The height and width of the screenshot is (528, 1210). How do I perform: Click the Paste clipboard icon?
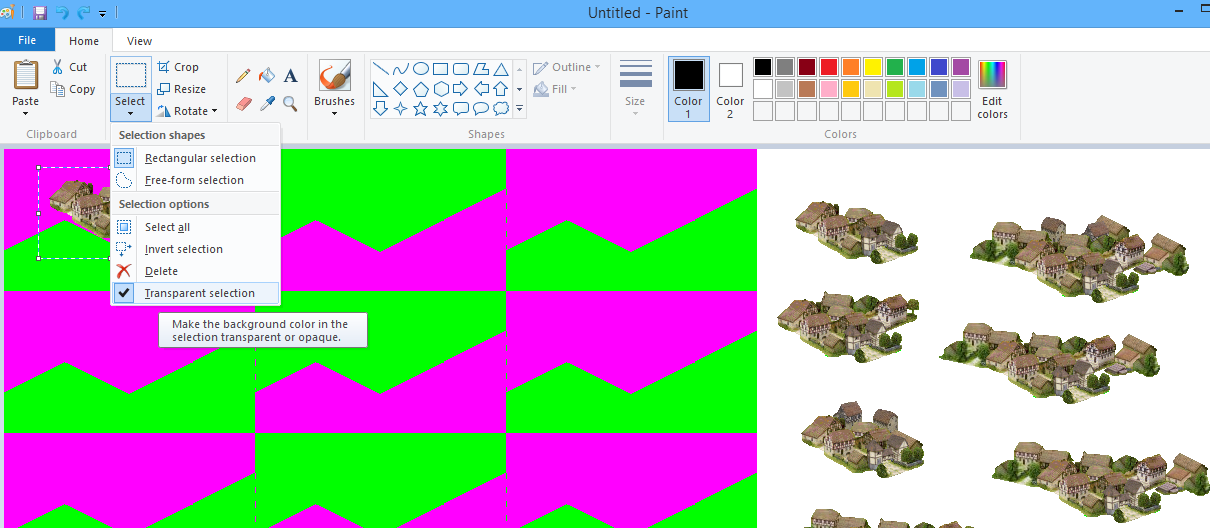click(26, 76)
